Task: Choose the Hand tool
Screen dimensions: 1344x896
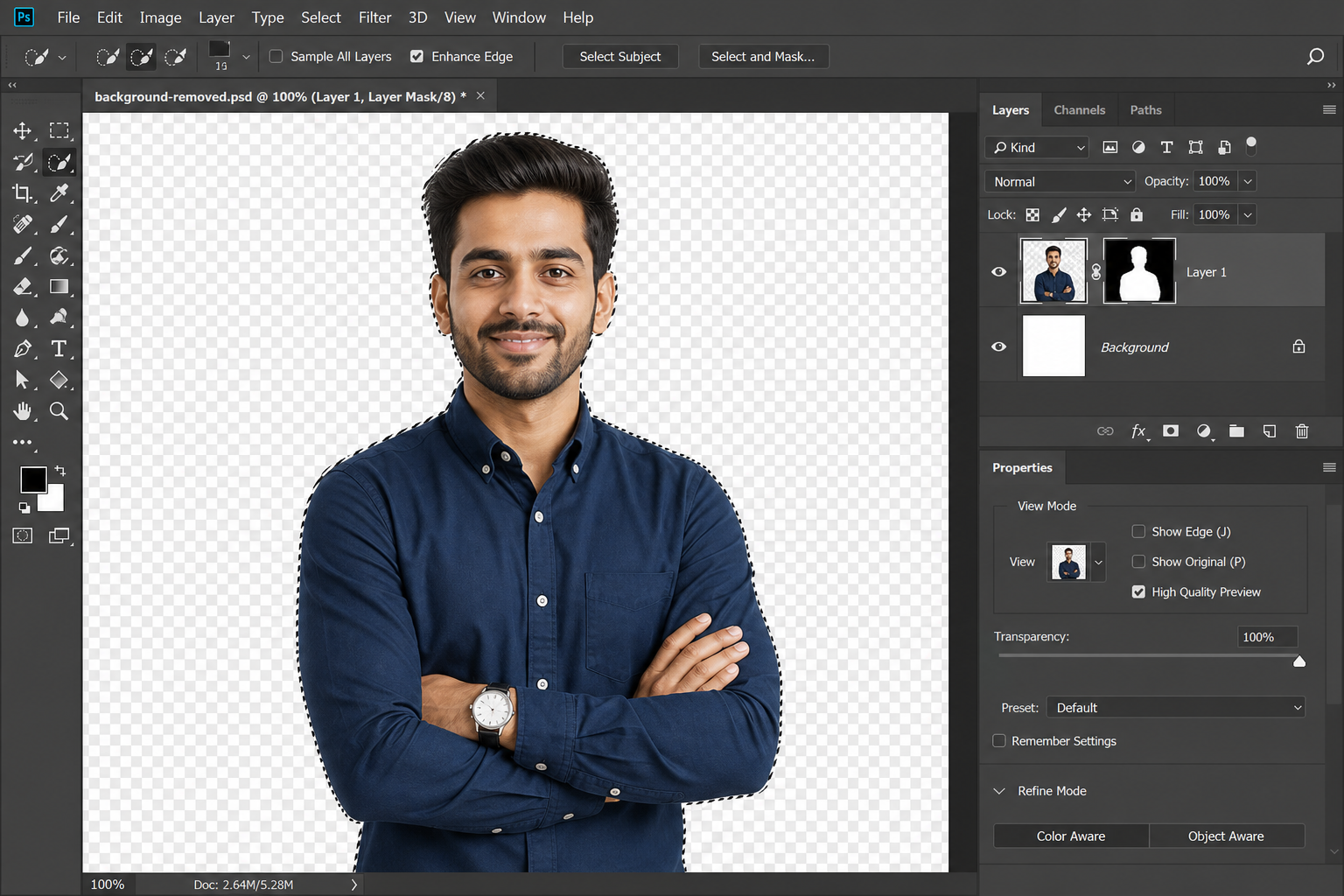Action: [23, 411]
